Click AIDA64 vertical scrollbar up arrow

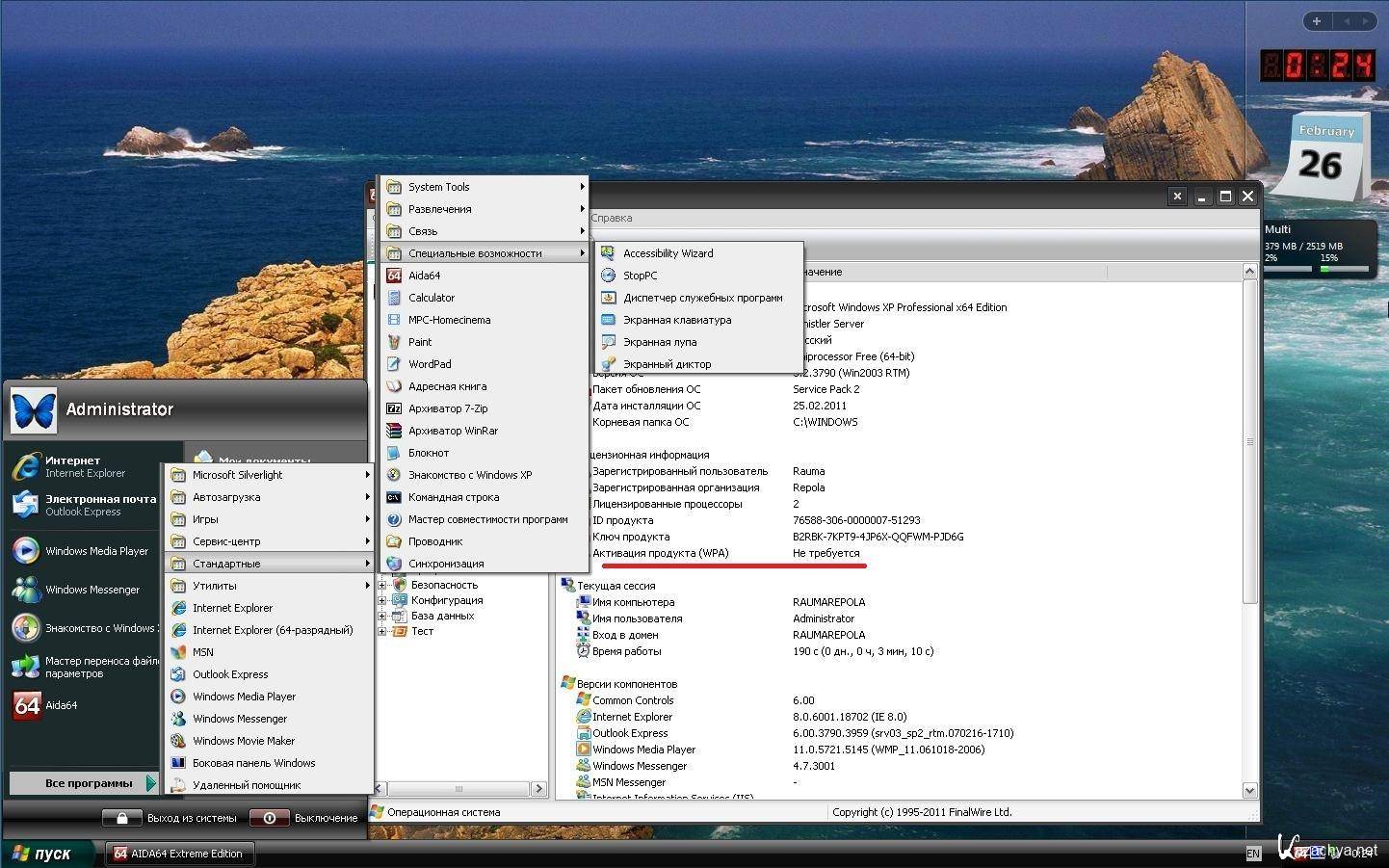[x=1250, y=273]
